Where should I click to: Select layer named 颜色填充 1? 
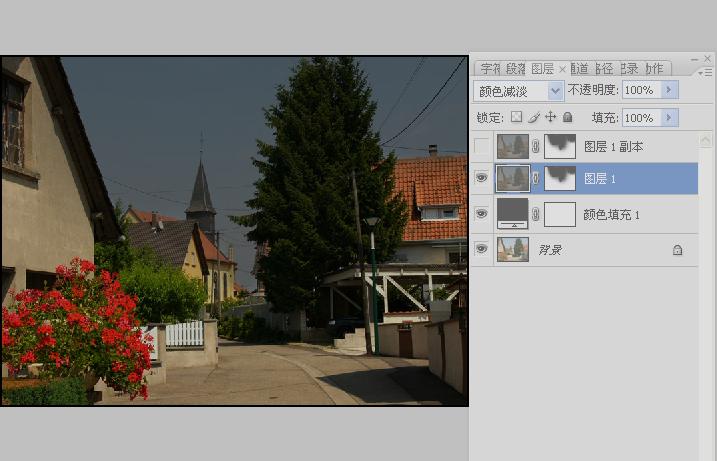tap(611, 214)
